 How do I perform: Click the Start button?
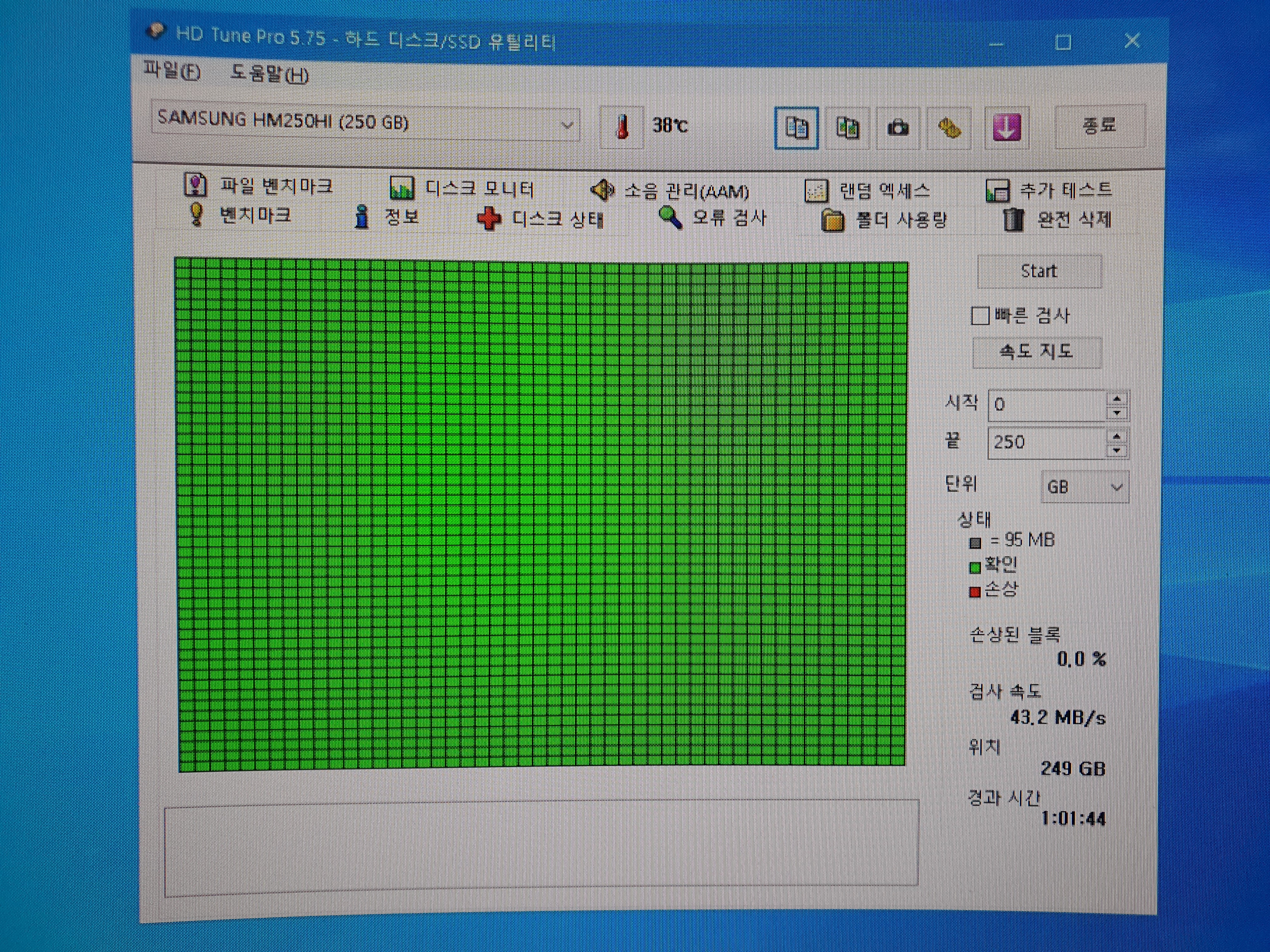click(1039, 271)
